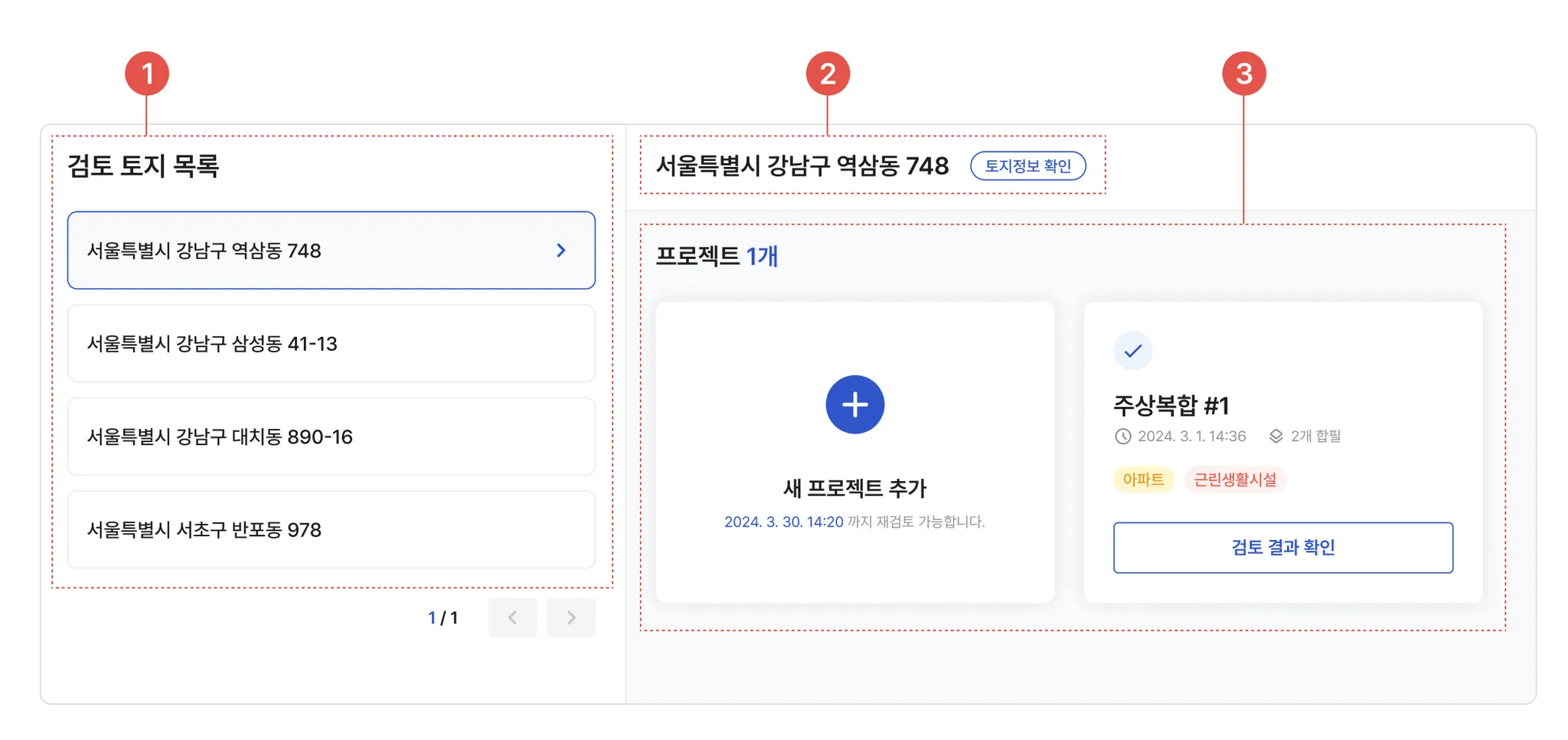Click the red 근린생활시설 tag
The height and width of the screenshot is (740, 1568).
[1235, 480]
